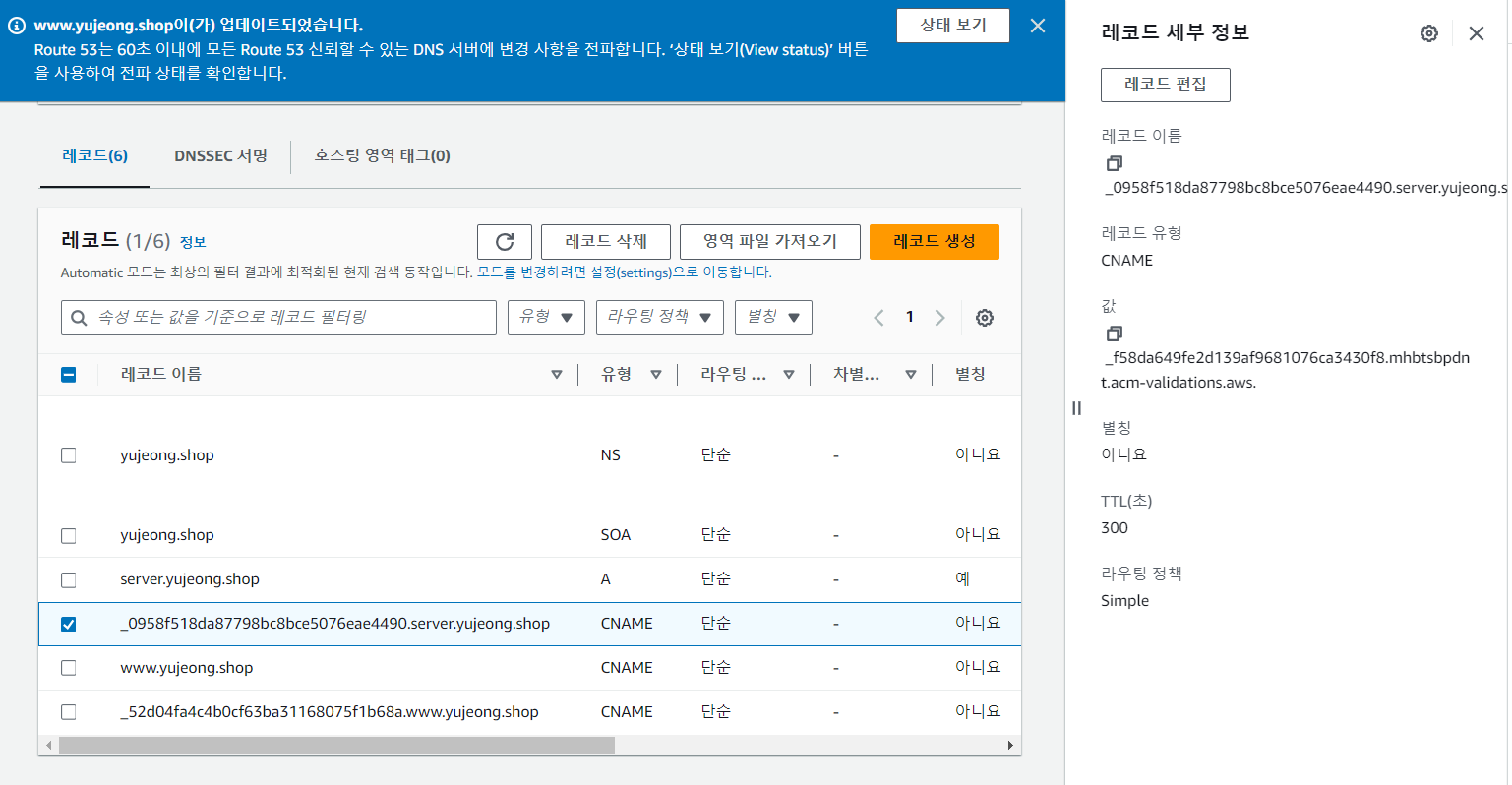Click the CNAME record type in details
Screen dimensions: 1512x785
pyautogui.click(x=1127, y=261)
